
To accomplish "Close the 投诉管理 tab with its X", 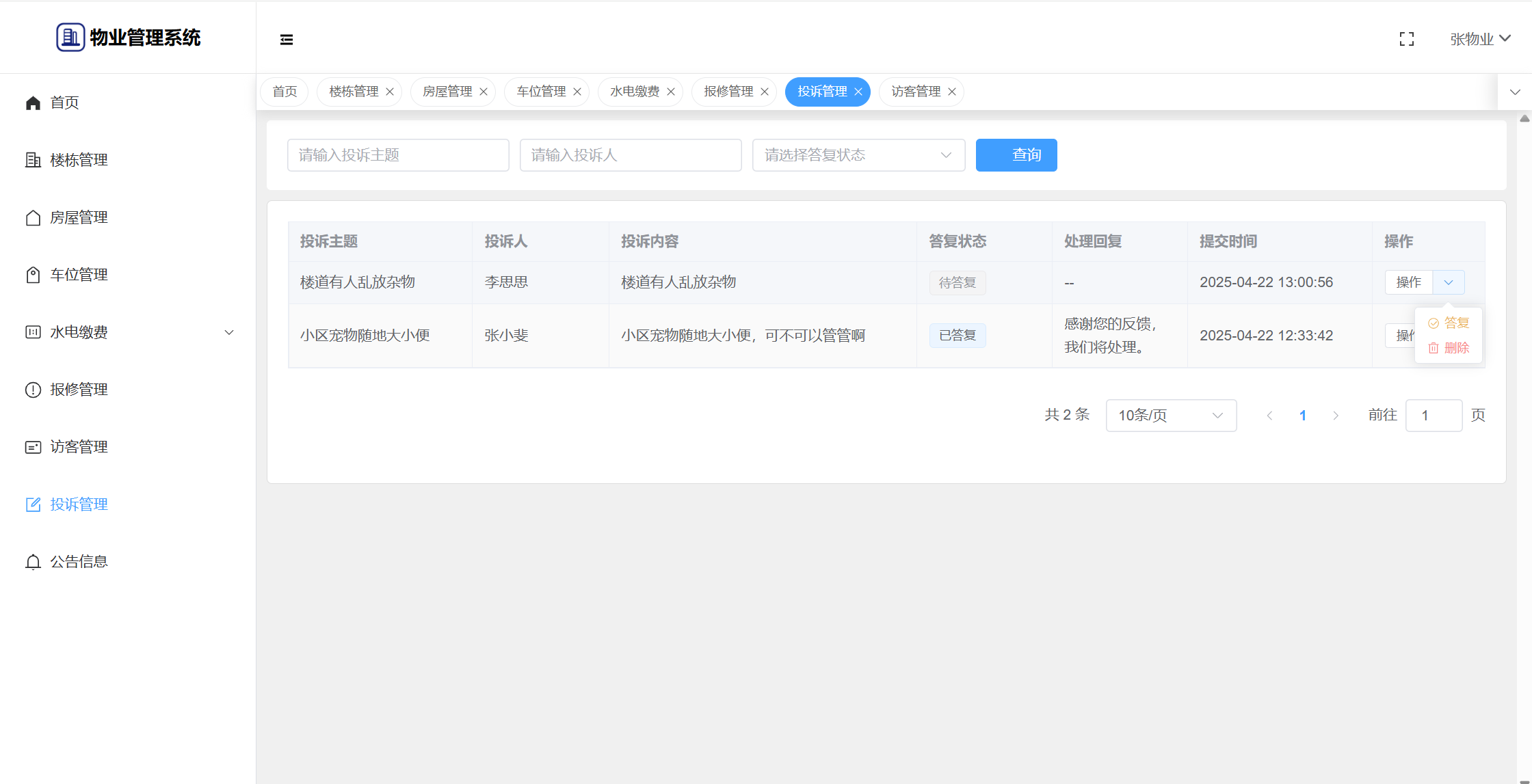I will coord(858,92).
